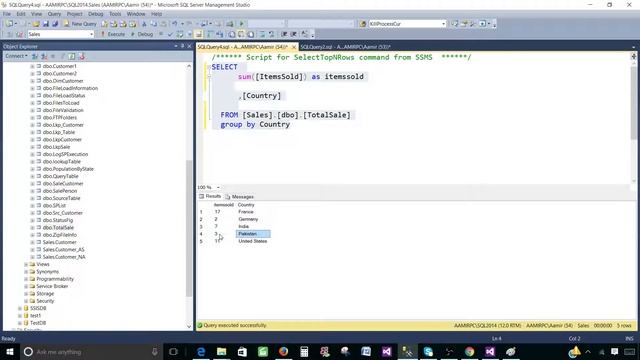640x360 pixels.
Task: Select the Sales.Customer_AS table
Action: click(x=63, y=250)
